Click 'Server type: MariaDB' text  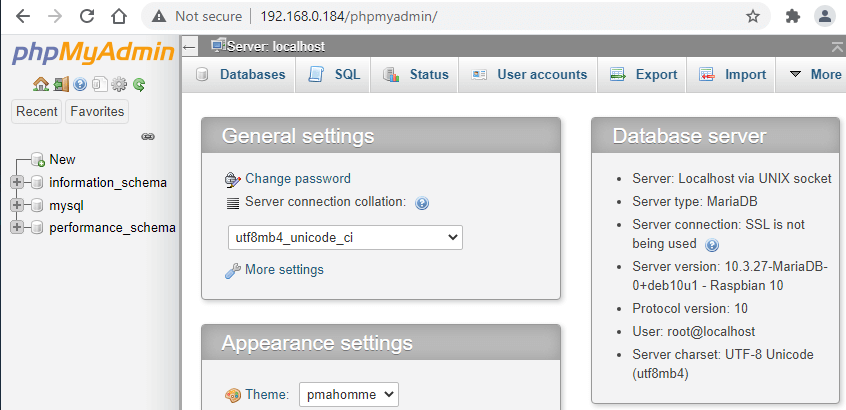click(695, 202)
